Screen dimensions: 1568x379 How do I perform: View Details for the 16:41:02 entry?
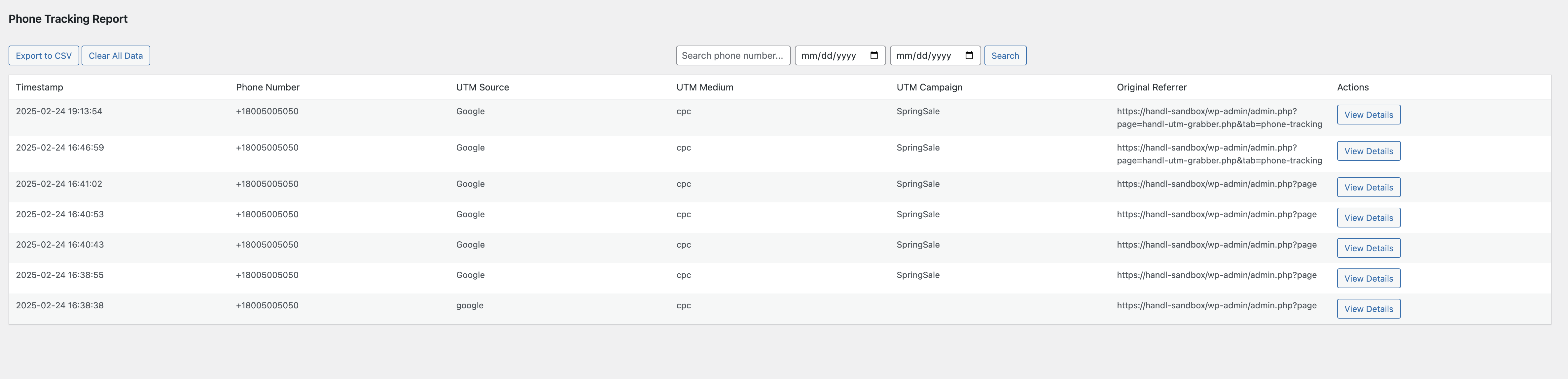coord(1368,188)
